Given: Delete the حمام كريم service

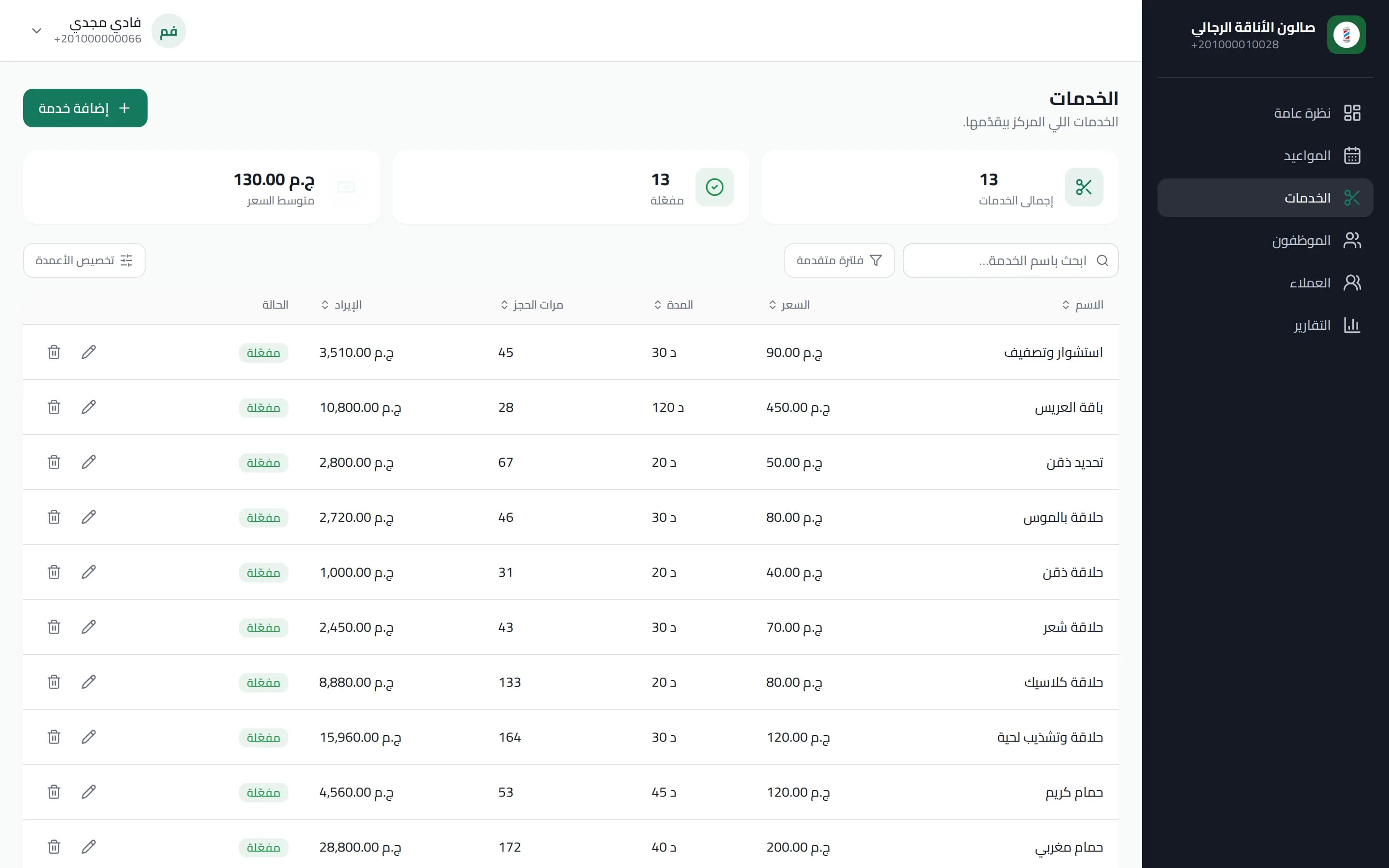Looking at the screenshot, I should [x=54, y=792].
